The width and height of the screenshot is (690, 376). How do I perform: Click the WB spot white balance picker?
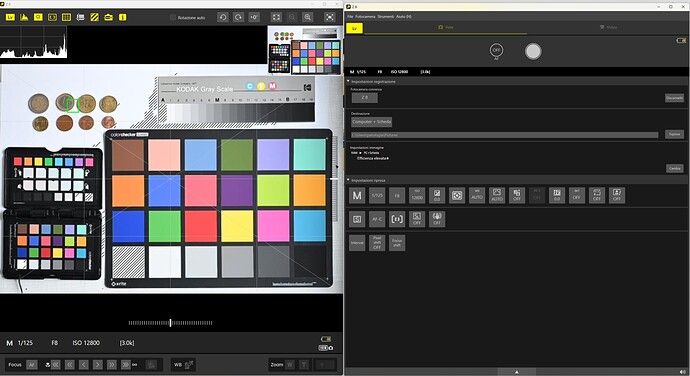pyautogui.click(x=189, y=365)
